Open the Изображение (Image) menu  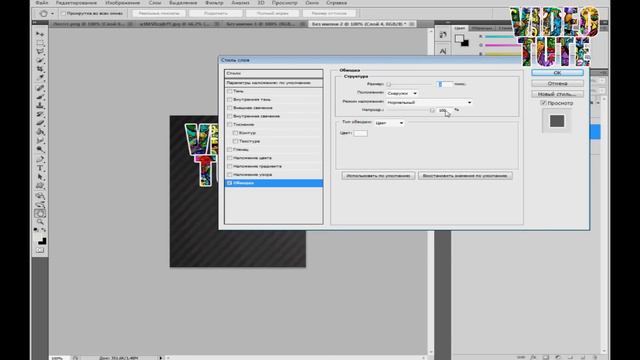[122, 3]
